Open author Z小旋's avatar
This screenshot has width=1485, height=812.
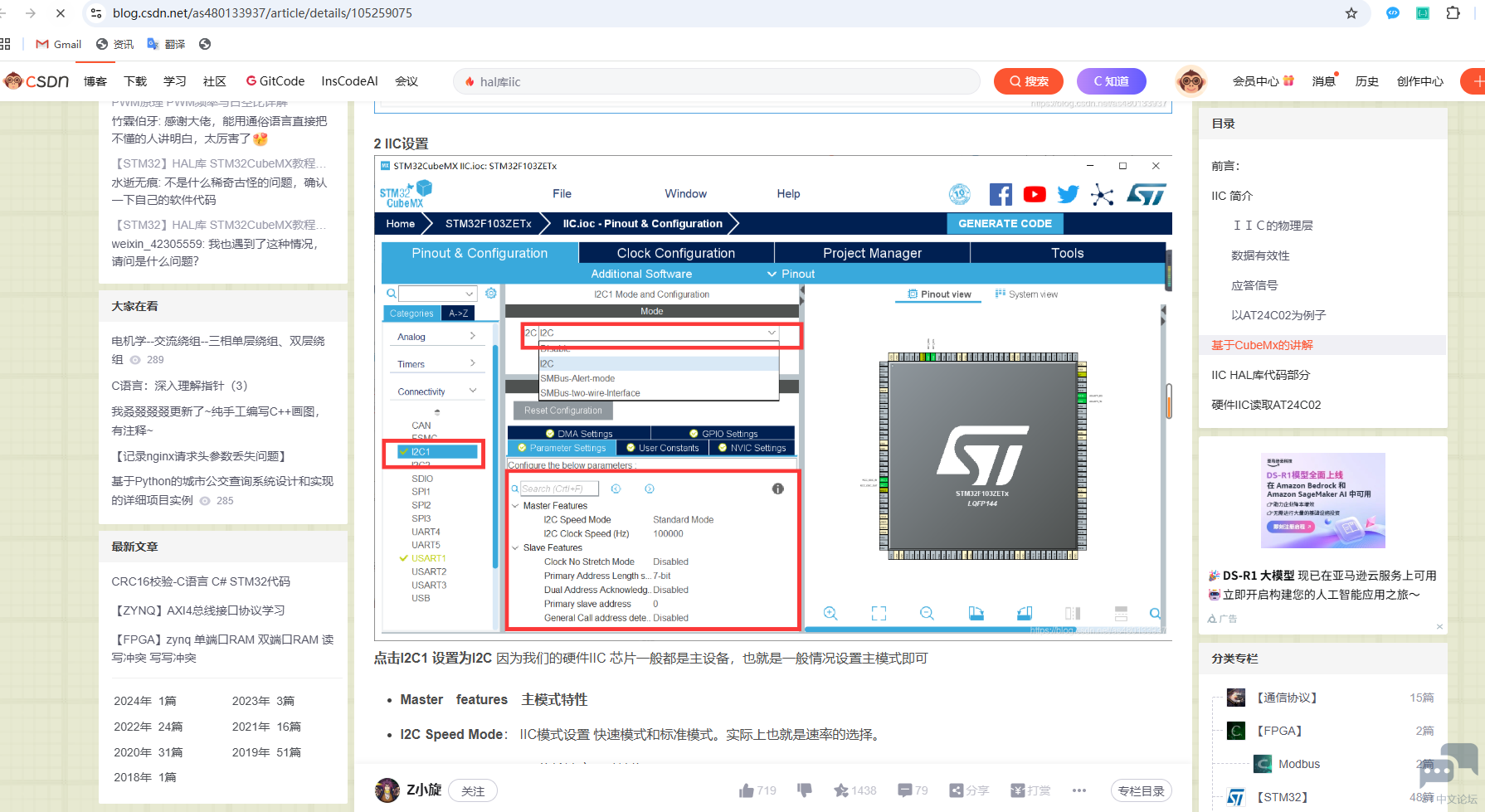[387, 790]
